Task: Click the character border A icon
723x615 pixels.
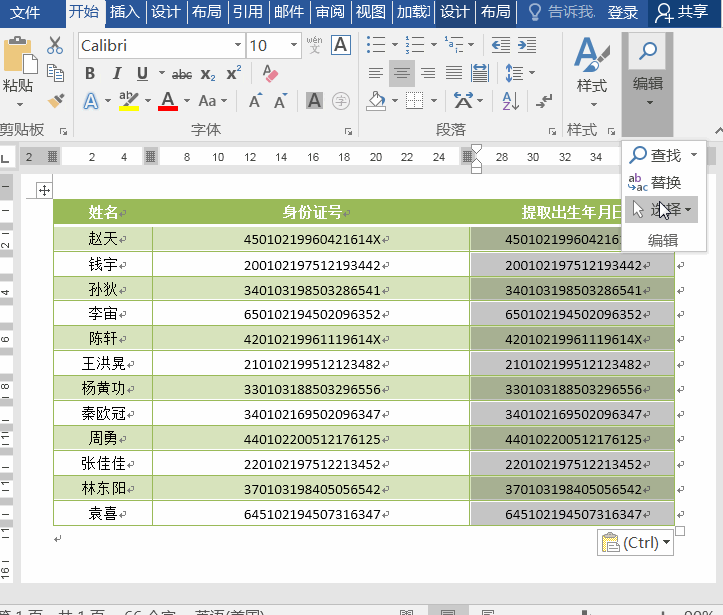Action: (x=341, y=45)
